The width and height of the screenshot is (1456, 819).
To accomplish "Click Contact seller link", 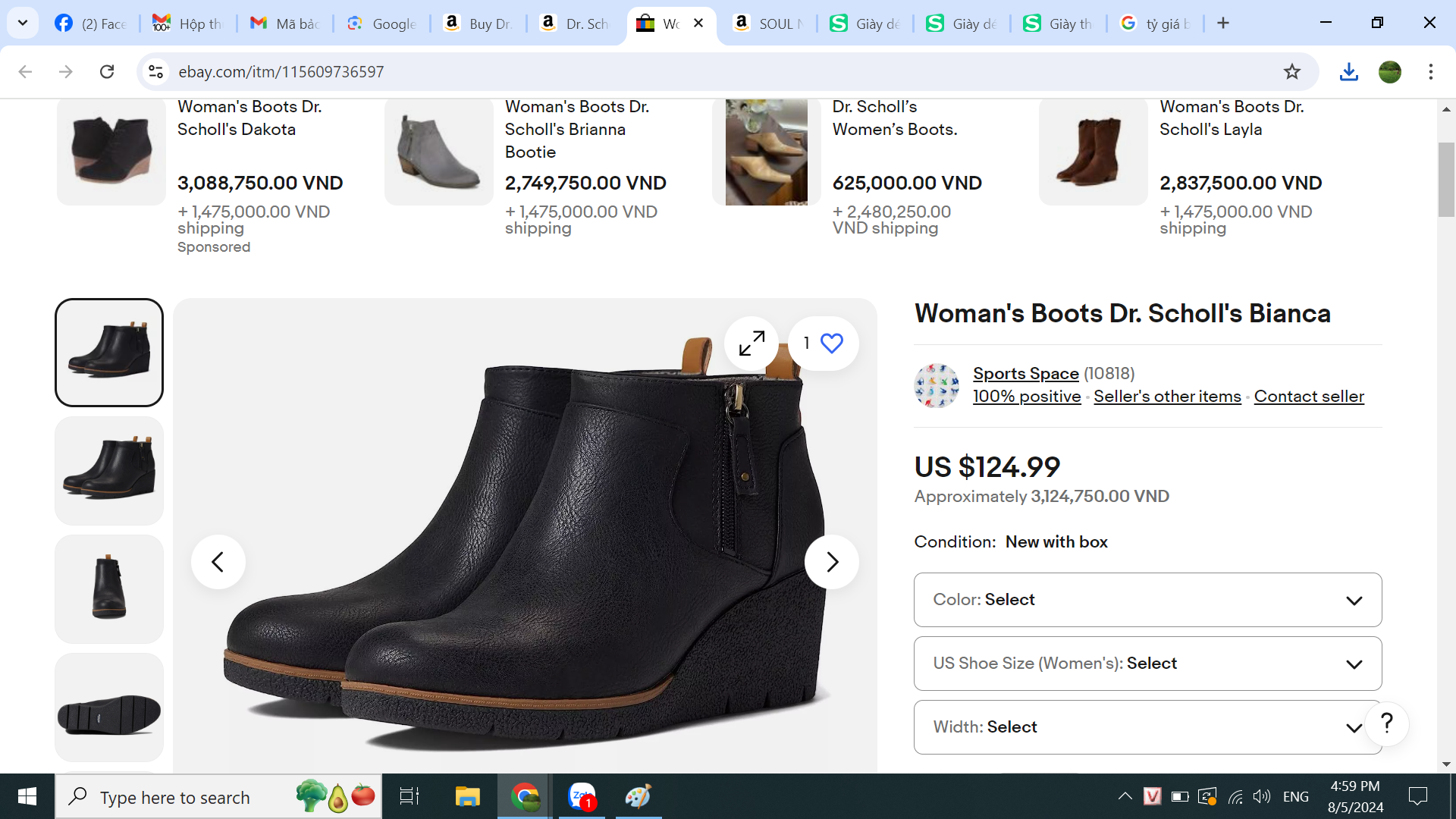I will click(x=1308, y=397).
